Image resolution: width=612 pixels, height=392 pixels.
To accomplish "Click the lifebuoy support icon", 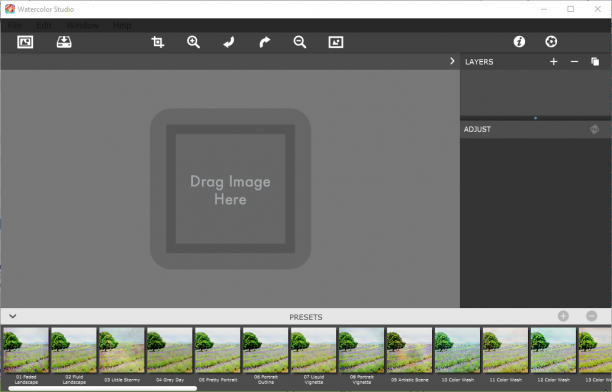I will [x=551, y=41].
